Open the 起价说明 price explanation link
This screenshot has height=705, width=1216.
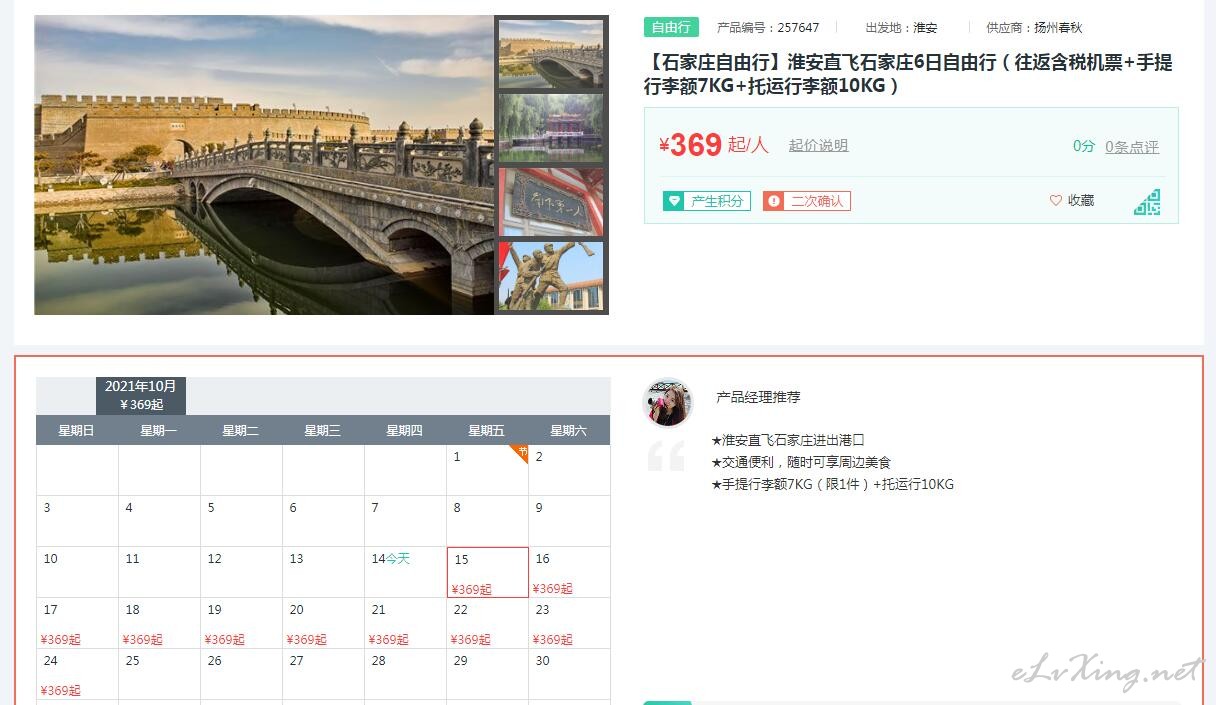coord(818,146)
